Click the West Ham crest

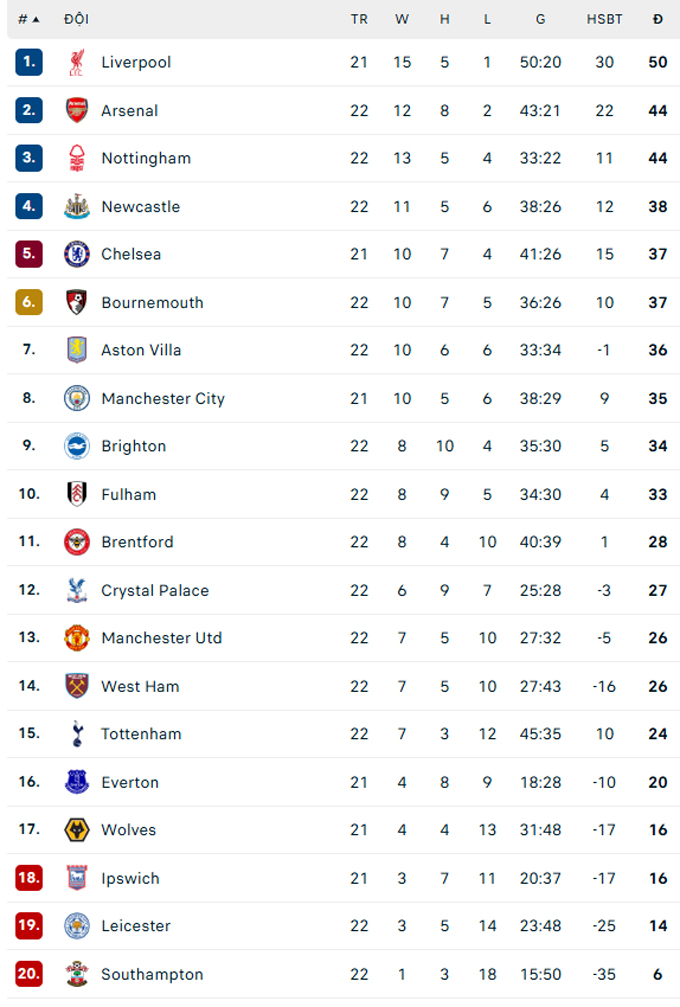point(76,686)
